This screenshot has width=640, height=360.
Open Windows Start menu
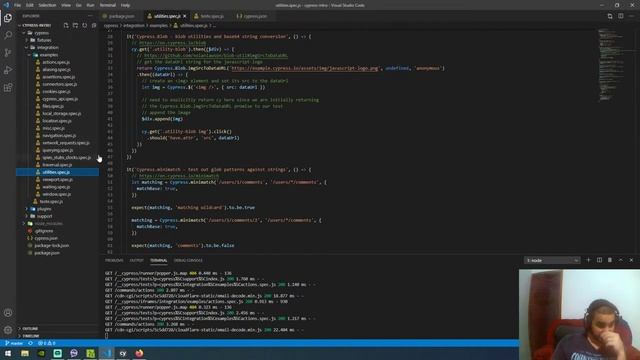coord(8,353)
